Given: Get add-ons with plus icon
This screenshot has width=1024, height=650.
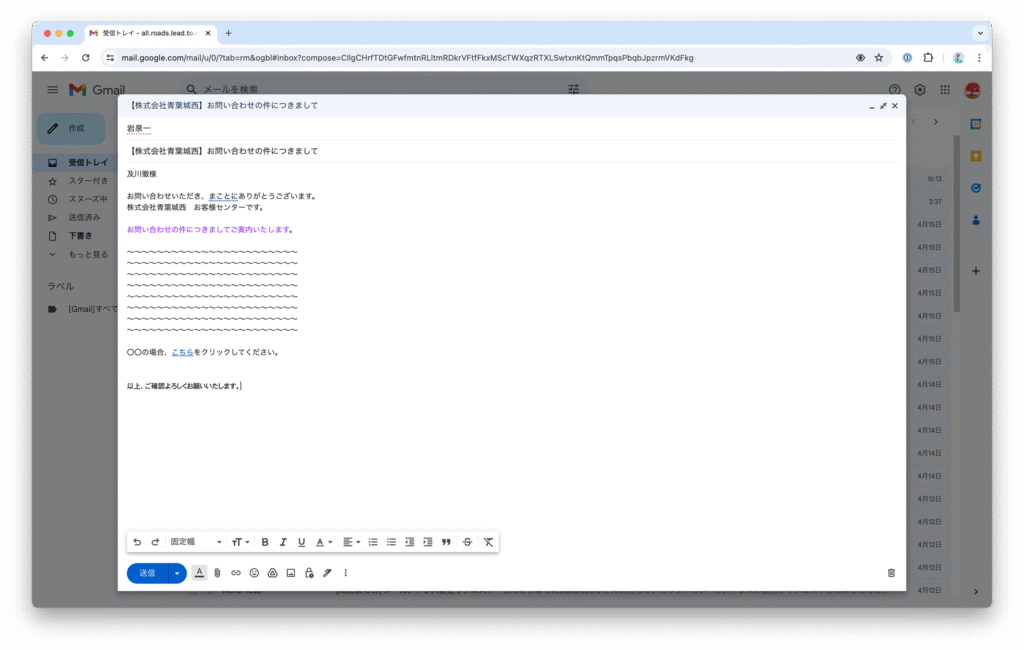Looking at the screenshot, I should (976, 270).
